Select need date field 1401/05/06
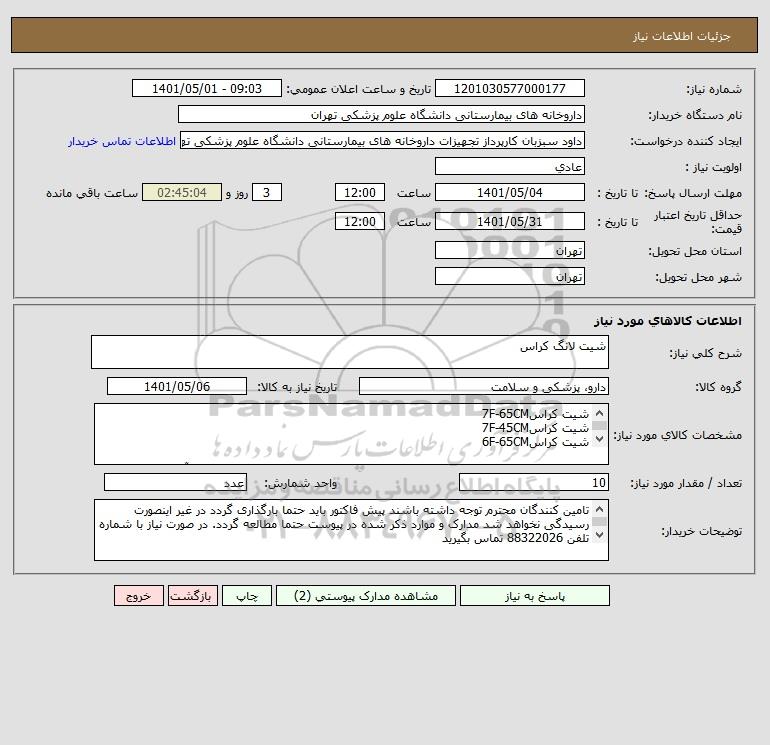The width and height of the screenshot is (770, 745). tap(177, 386)
